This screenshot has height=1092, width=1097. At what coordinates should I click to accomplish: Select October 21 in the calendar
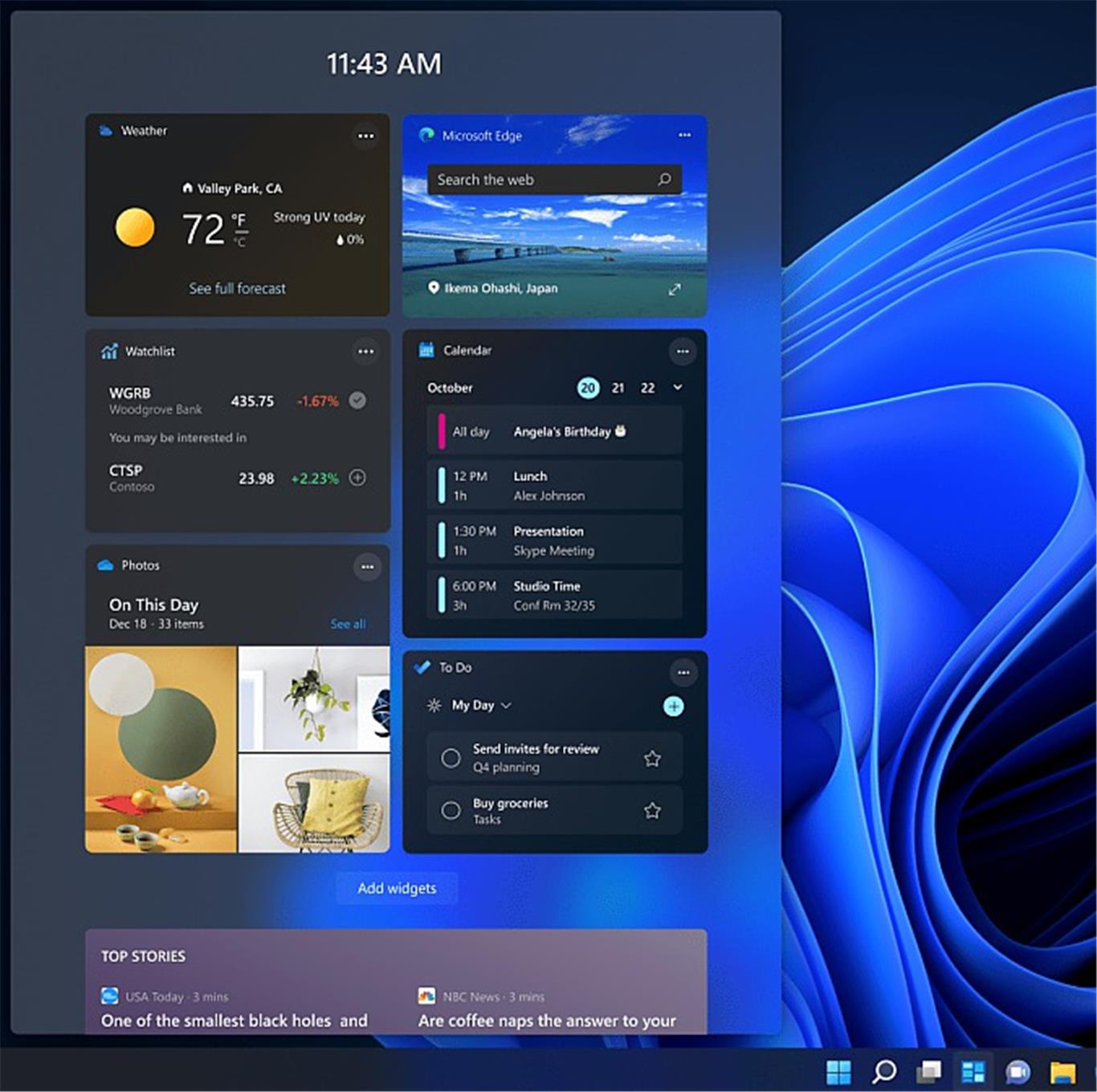pyautogui.click(x=618, y=388)
